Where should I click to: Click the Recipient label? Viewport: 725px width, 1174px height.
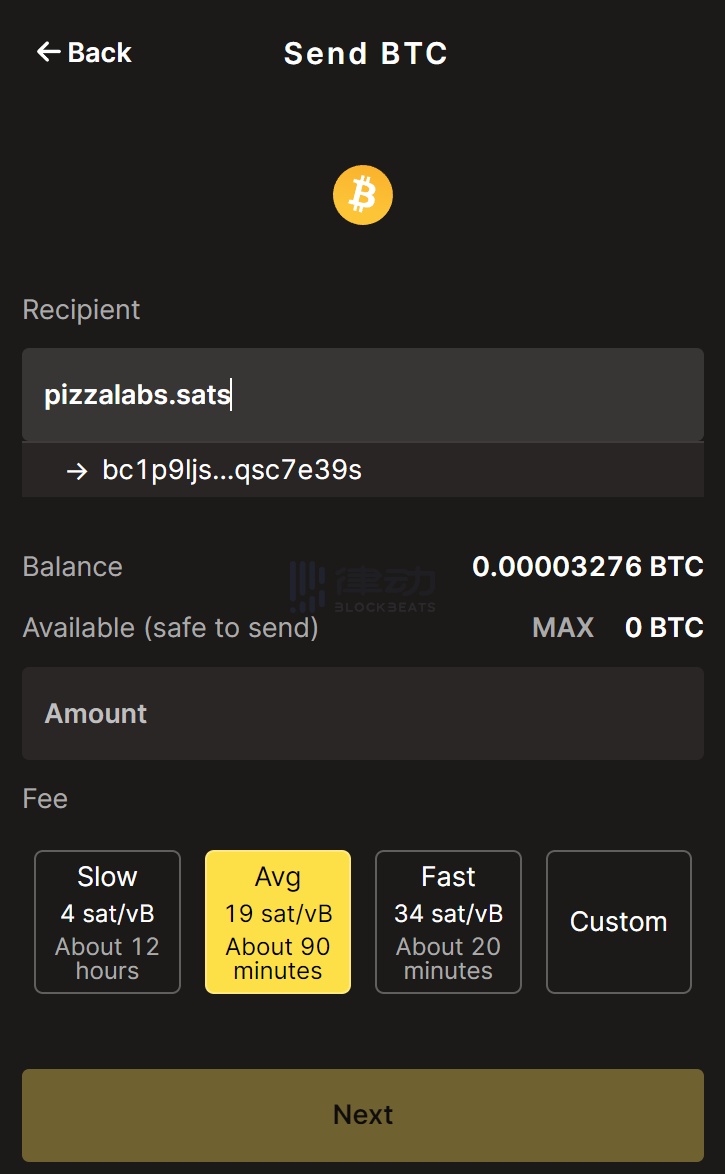(81, 310)
